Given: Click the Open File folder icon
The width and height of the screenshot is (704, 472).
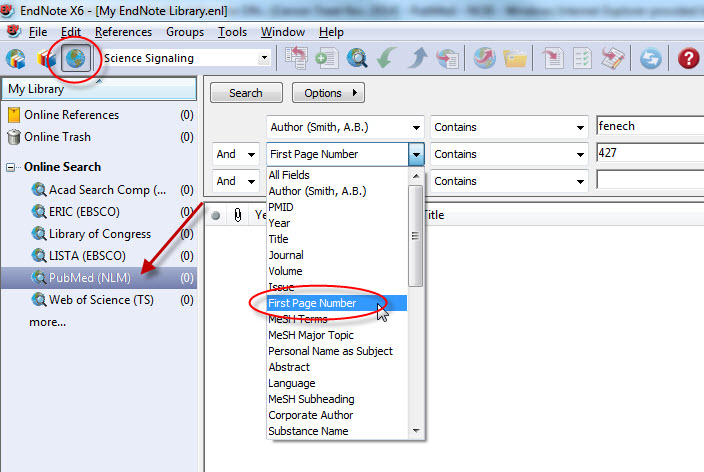Looking at the screenshot, I should coord(515,58).
